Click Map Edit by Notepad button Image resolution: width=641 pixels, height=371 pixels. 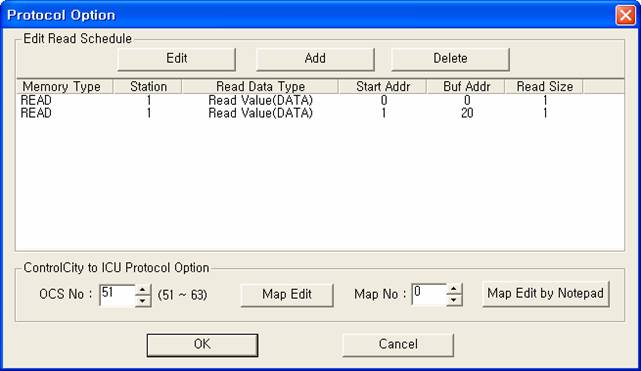[x=545, y=293]
